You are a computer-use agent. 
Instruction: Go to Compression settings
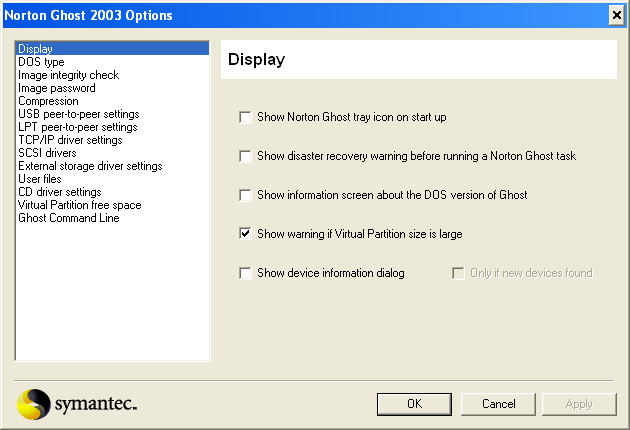[x=48, y=101]
